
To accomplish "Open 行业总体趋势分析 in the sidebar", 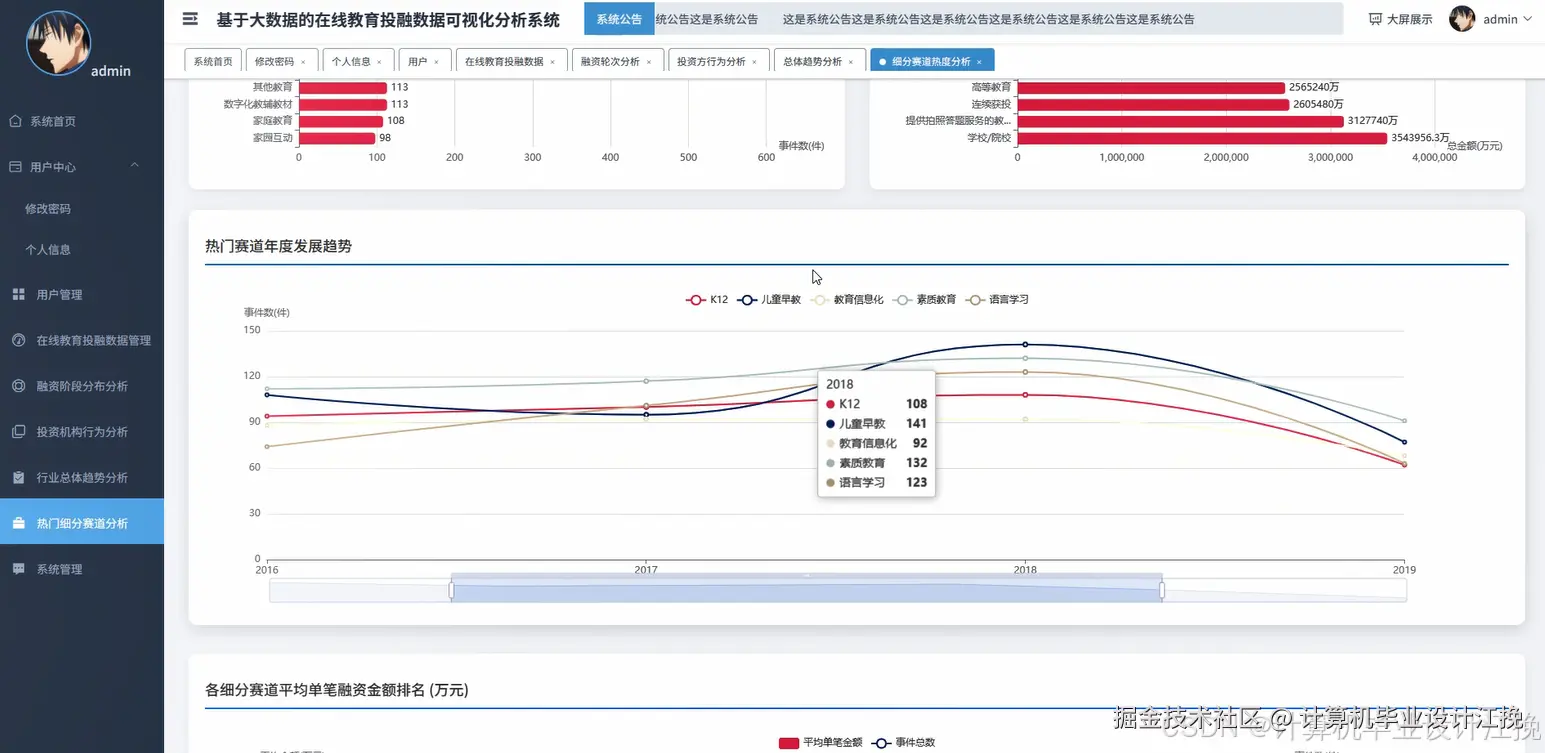I will pos(82,477).
